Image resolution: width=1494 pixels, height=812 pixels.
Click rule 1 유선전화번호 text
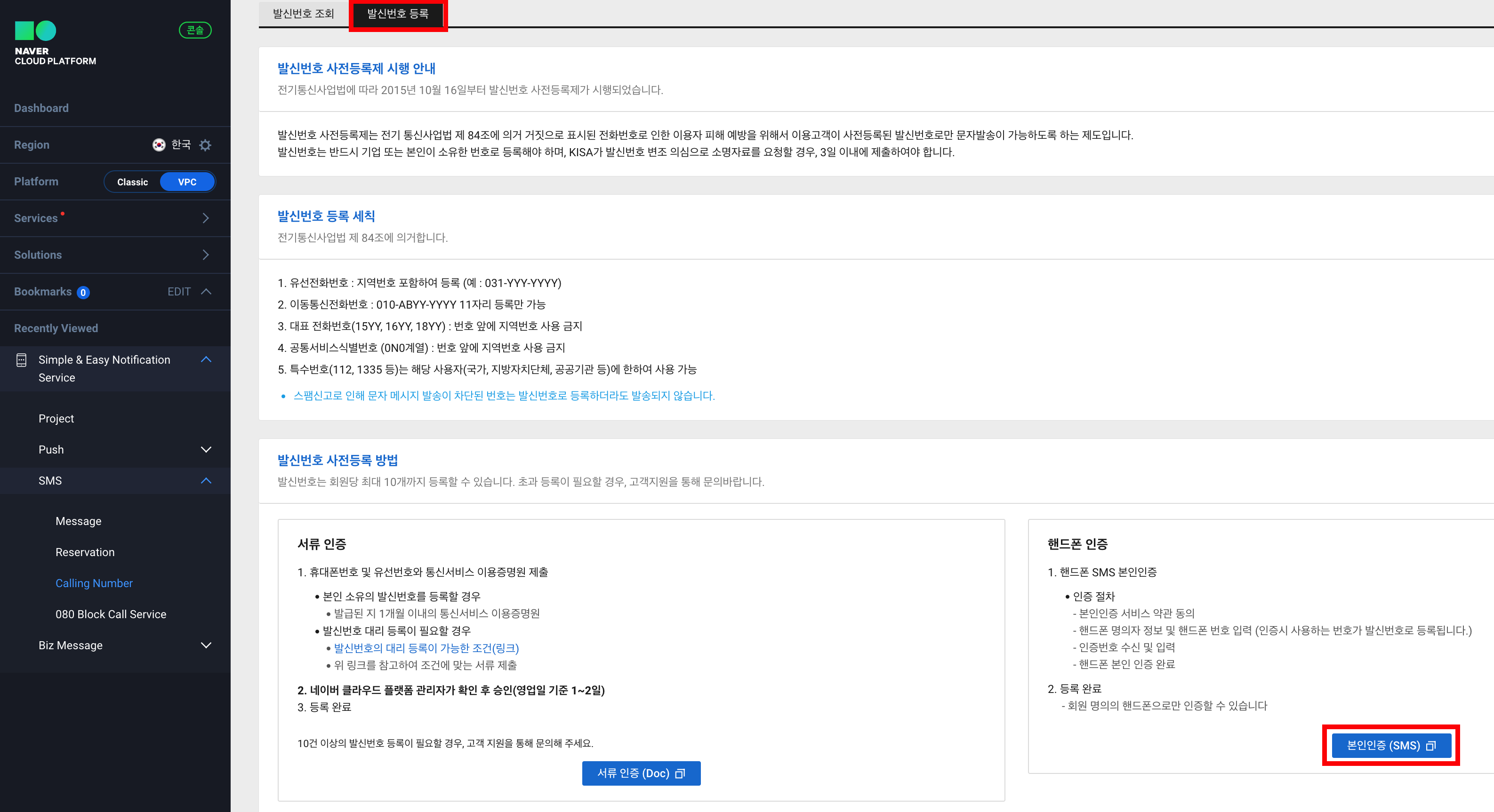(419, 283)
